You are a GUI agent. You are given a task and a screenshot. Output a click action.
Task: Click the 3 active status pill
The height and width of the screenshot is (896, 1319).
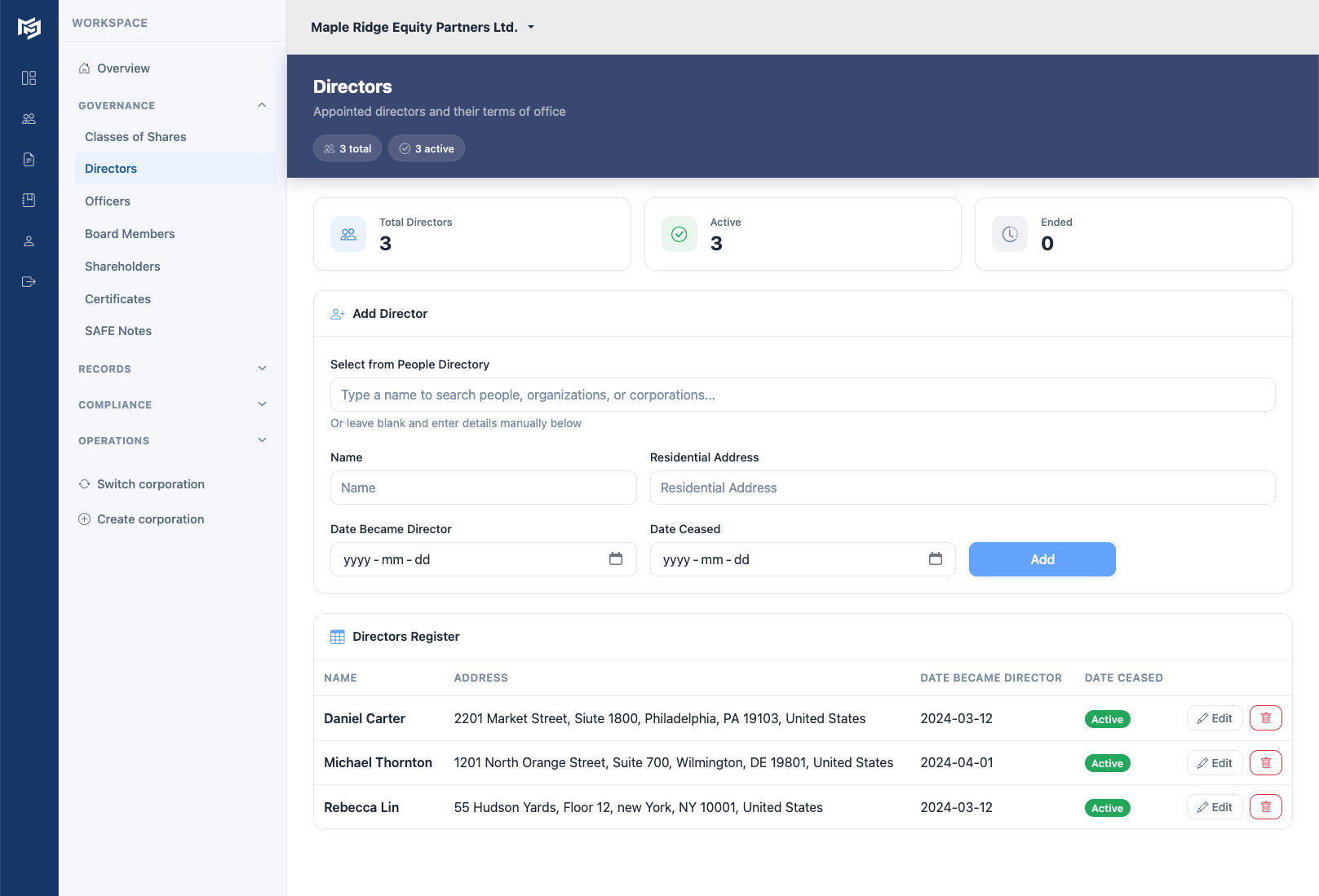pos(426,148)
